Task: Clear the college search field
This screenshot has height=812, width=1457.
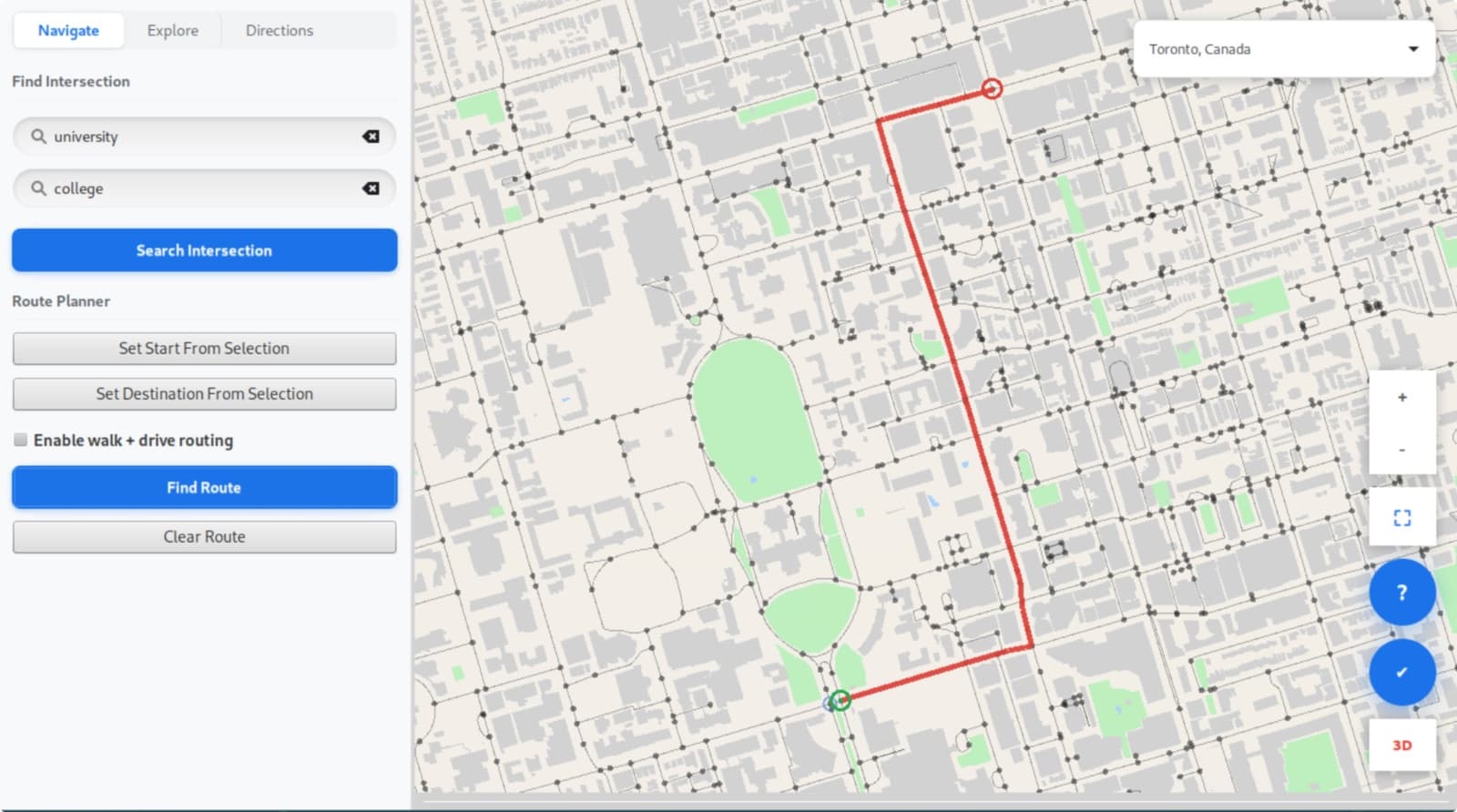Action: point(371,188)
